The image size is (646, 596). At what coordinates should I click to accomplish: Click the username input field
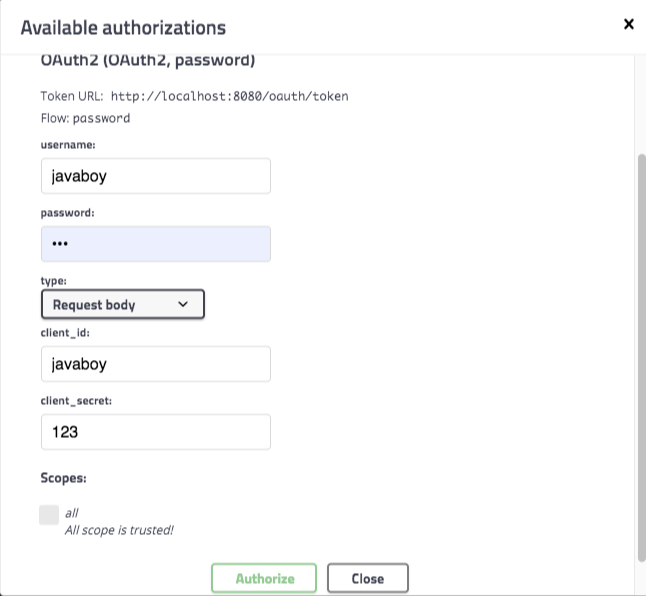[x=155, y=176]
